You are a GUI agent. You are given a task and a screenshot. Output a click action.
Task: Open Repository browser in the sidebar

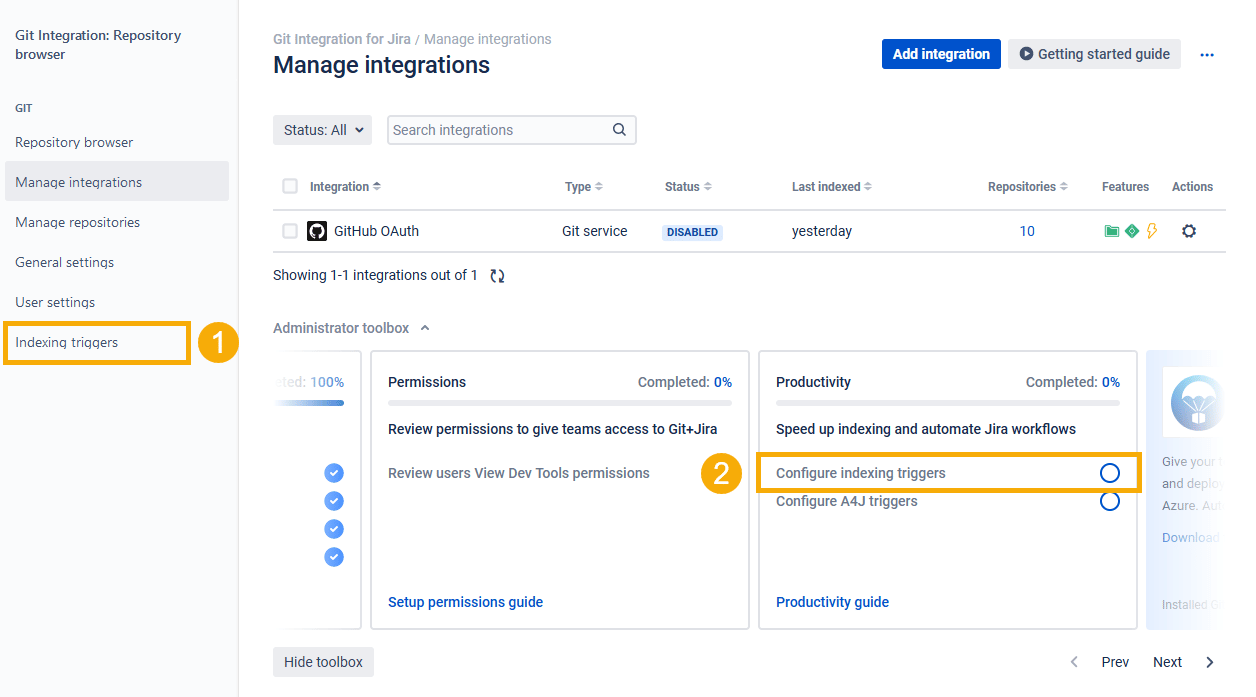coord(74,142)
